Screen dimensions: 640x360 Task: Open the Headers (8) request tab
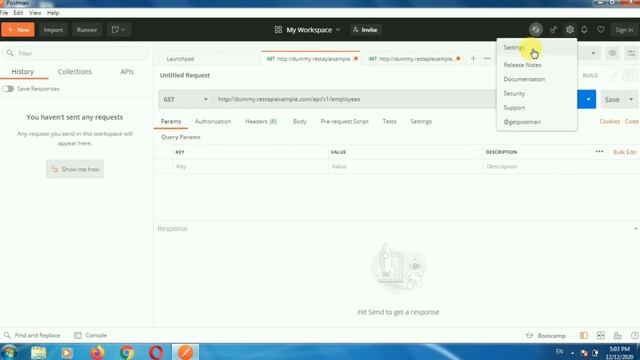tap(261, 122)
